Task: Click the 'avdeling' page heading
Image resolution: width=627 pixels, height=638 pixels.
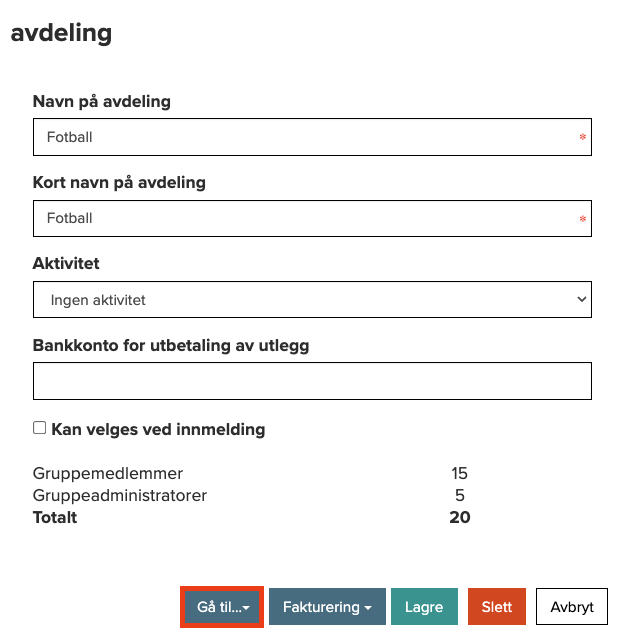Action: tap(61, 33)
